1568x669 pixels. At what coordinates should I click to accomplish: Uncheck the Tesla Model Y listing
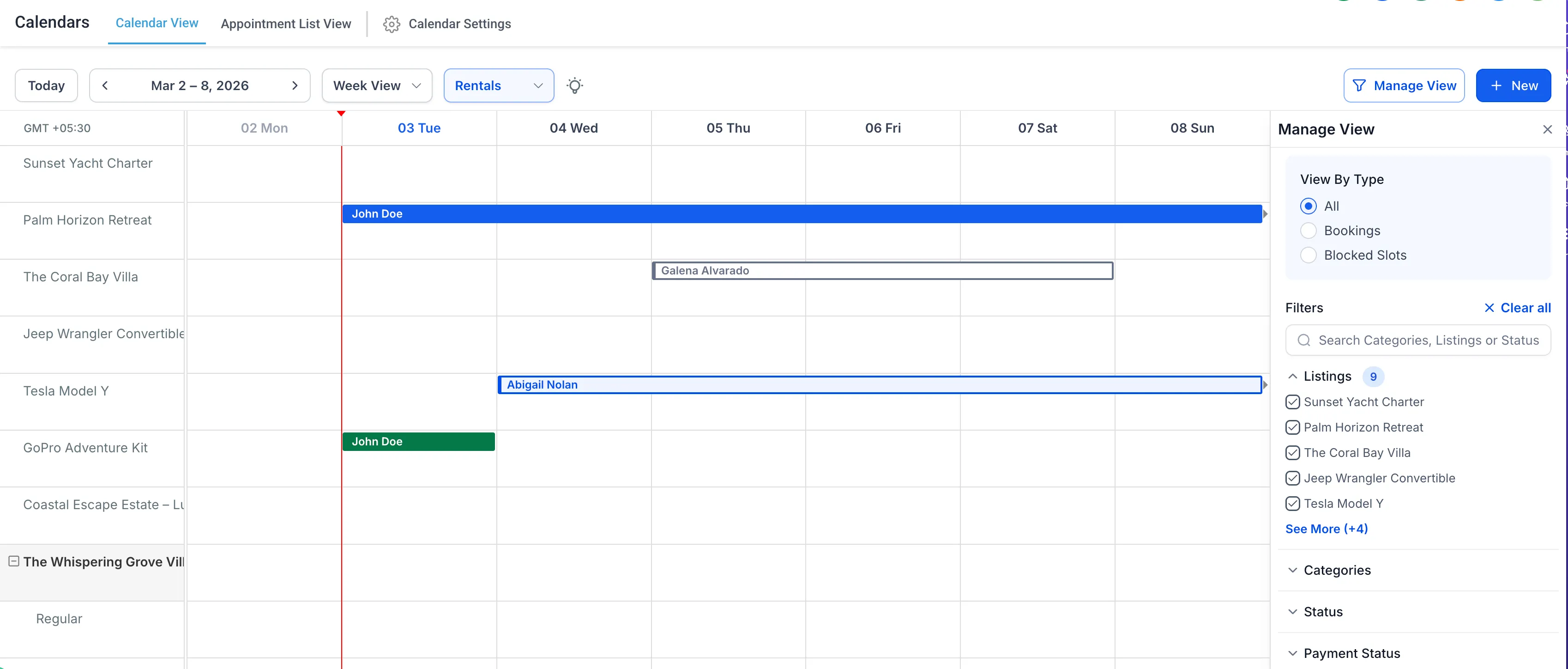point(1293,503)
